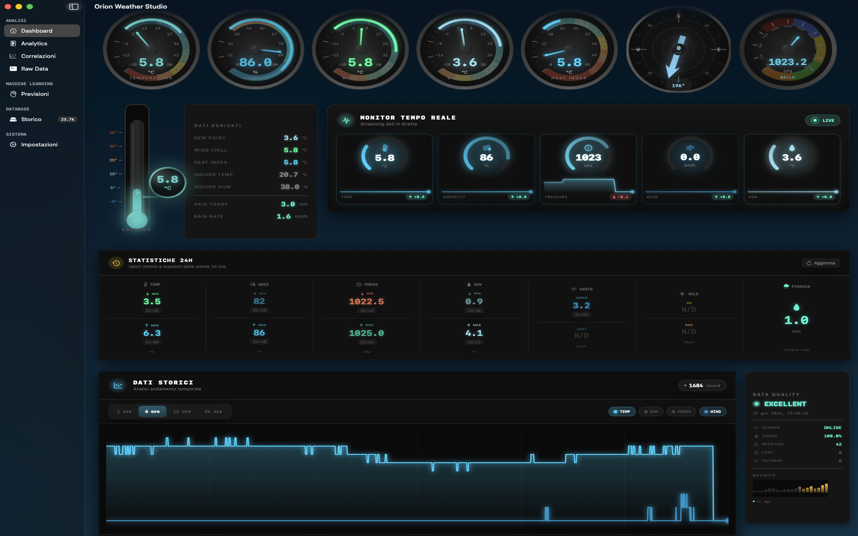Click the Dati Storici chart icon
858x536 pixels.
[x=118, y=386]
